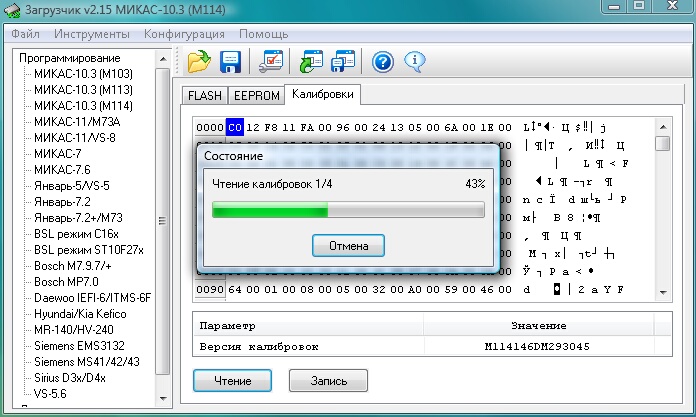The width and height of the screenshot is (696, 417).
Task: Open help with the blue question icon
Action: [x=383, y=61]
